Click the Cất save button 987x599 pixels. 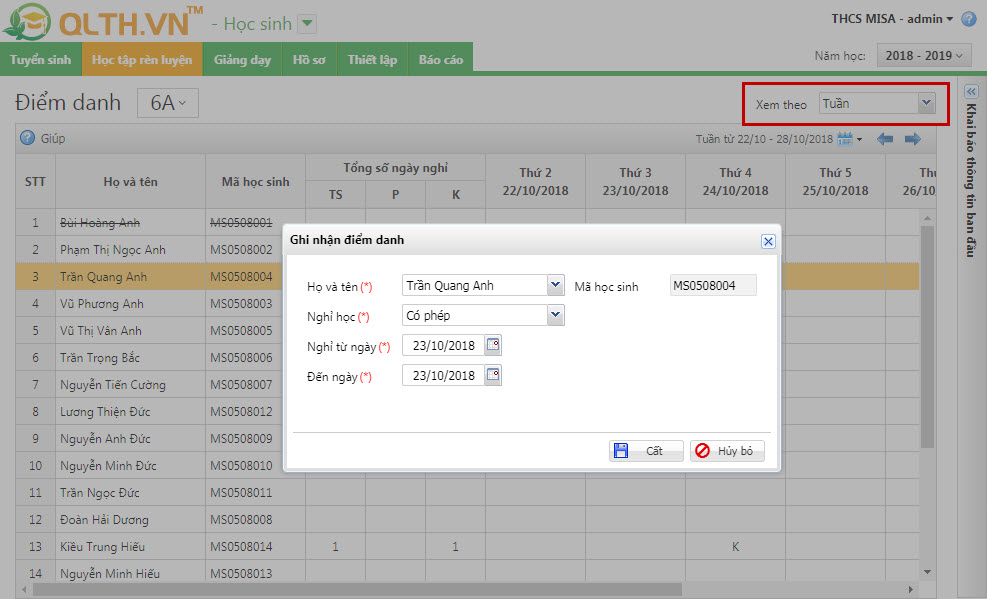click(646, 451)
